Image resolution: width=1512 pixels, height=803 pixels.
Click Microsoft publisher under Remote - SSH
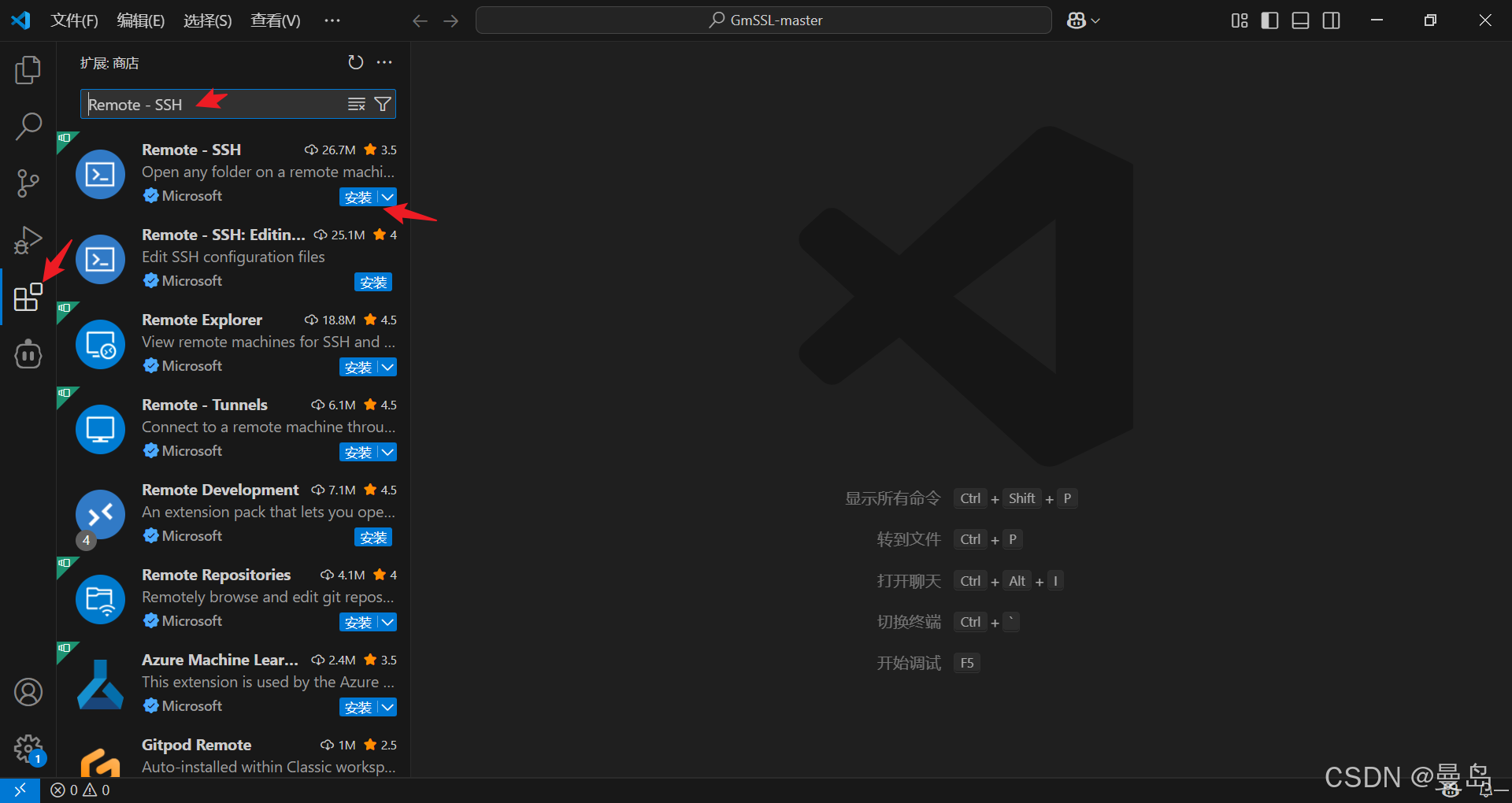click(x=191, y=195)
